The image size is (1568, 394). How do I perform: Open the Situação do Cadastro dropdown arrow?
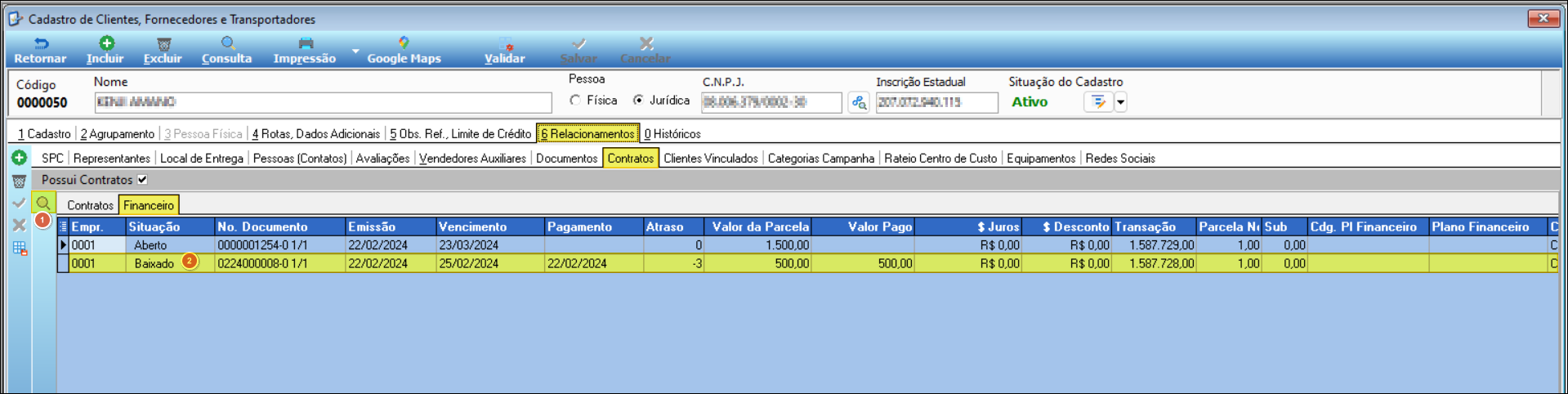pos(1121,102)
